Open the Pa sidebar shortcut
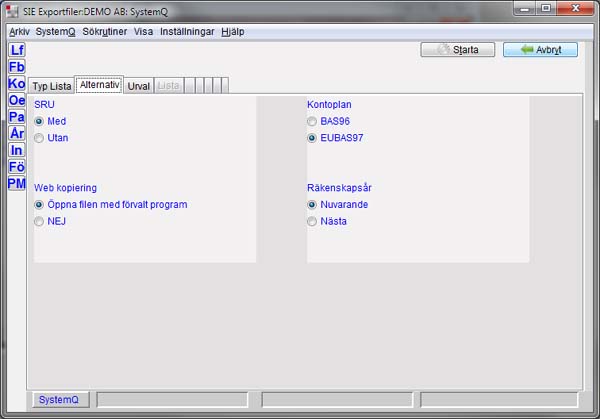The width and height of the screenshot is (600, 419). pyautogui.click(x=16, y=117)
